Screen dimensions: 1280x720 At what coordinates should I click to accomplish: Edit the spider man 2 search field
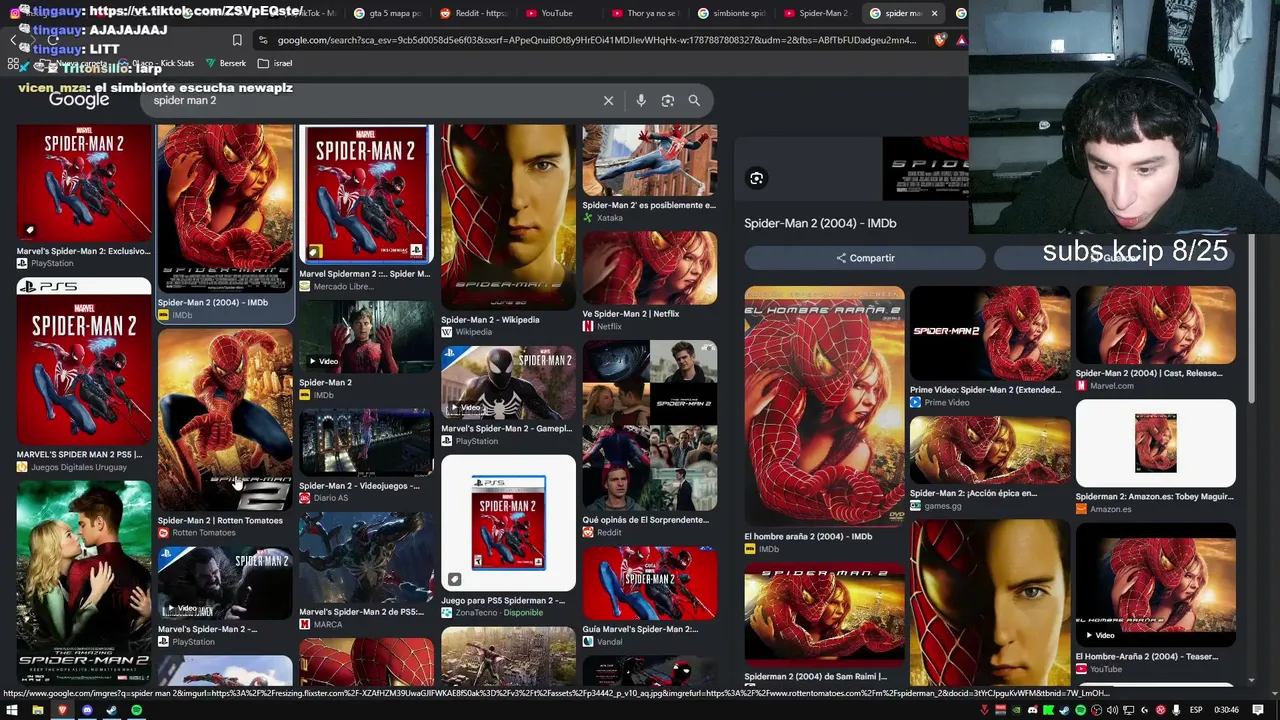tap(370, 100)
